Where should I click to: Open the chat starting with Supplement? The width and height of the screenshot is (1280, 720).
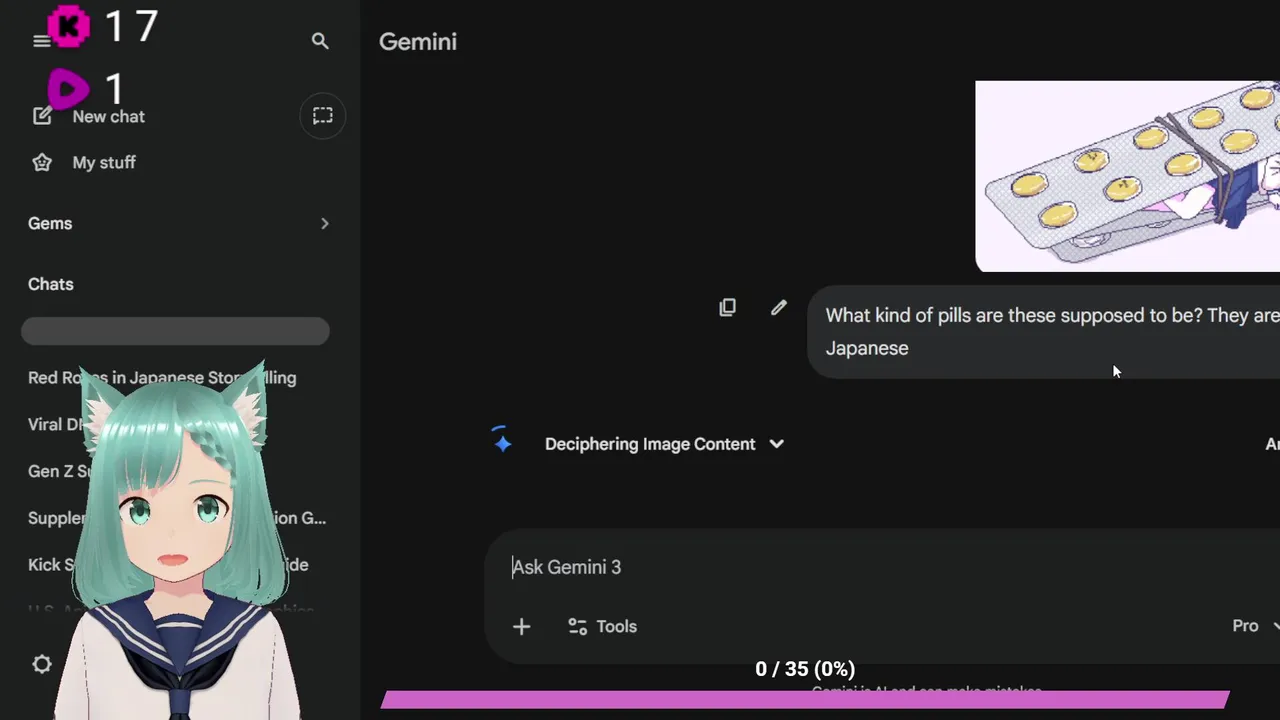pyautogui.click(x=177, y=518)
